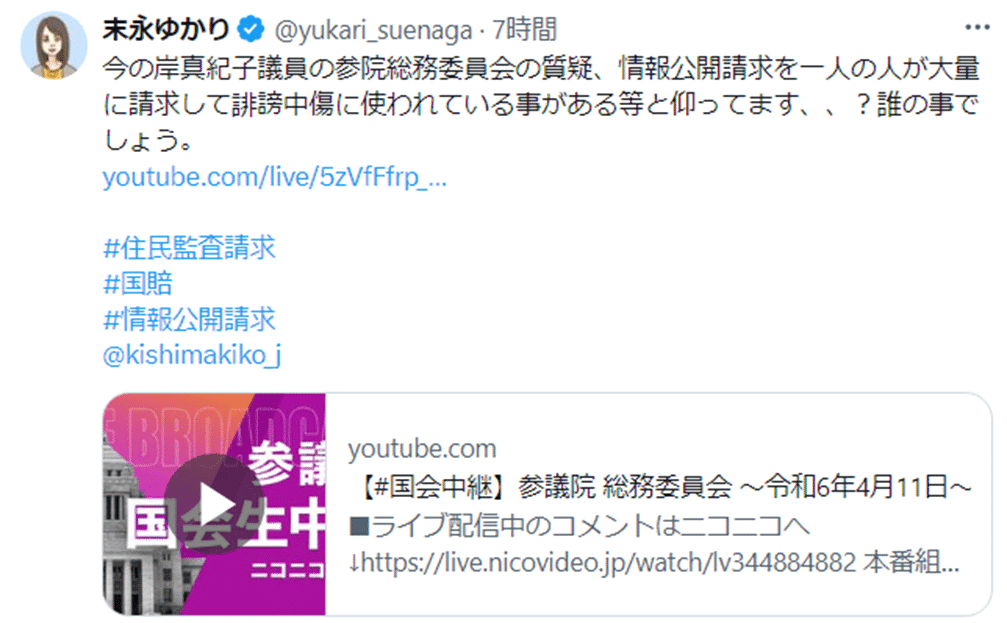
Task: Open the three-dot more options menu
Action: pos(977,28)
